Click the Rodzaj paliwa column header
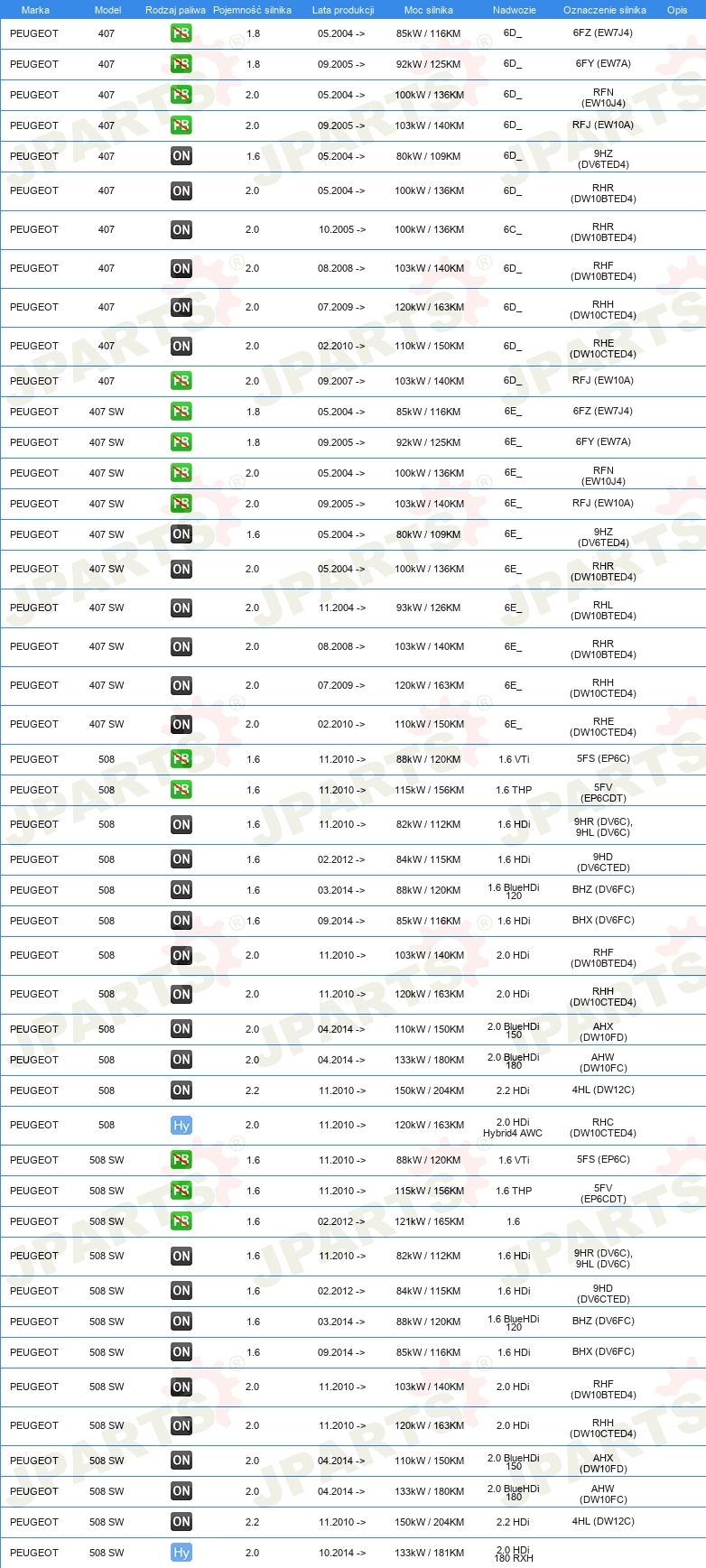Viewport: 706px width, 1568px height. pos(175,10)
